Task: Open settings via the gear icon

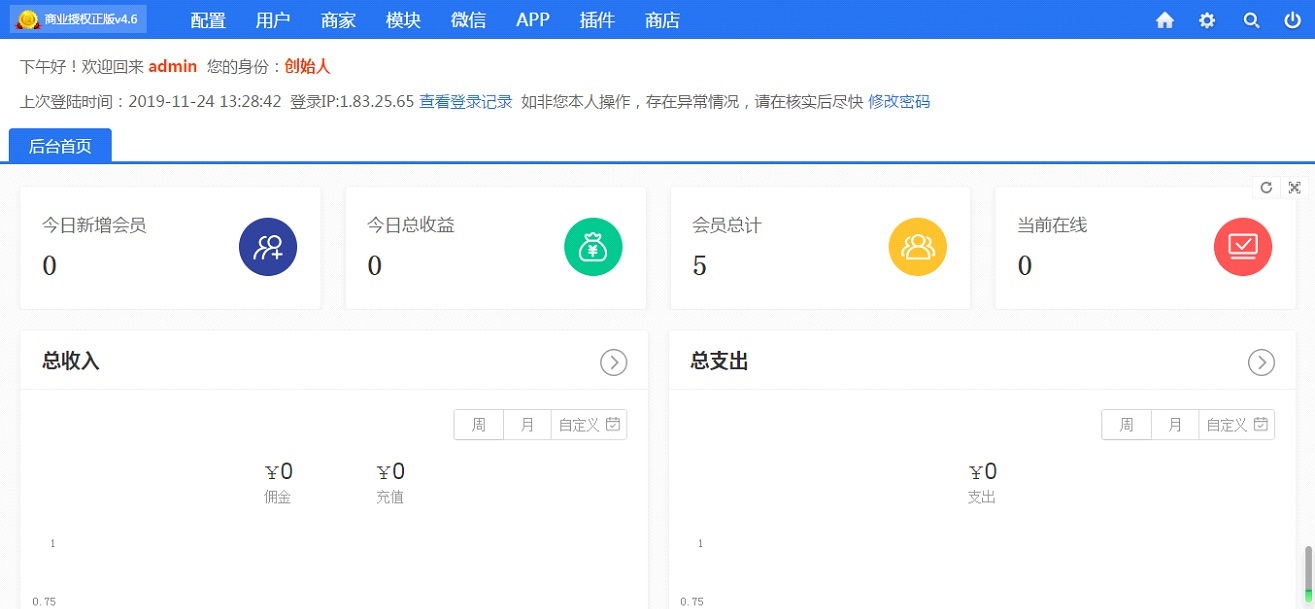Action: [1207, 20]
